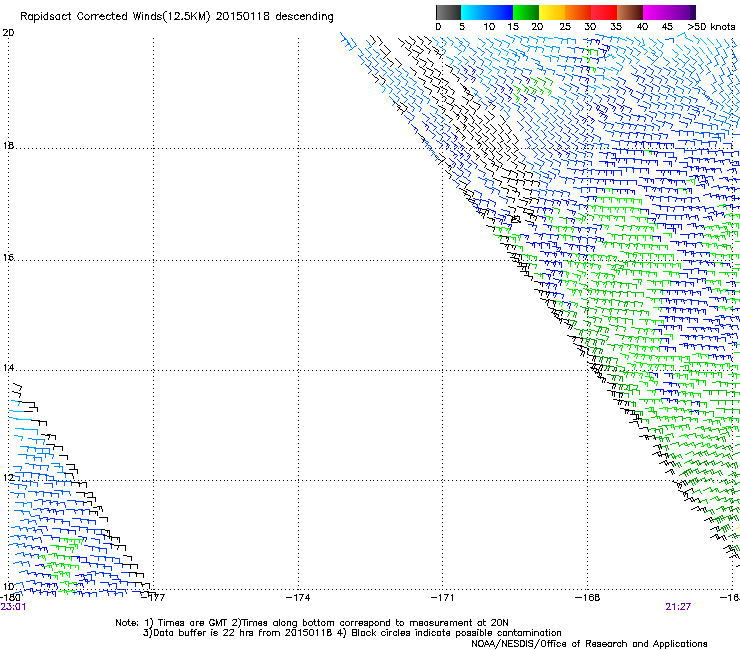Image resolution: width=740 pixels, height=650 pixels.
Task: Click the green 15-20 knots color segment
Action: 526,12
